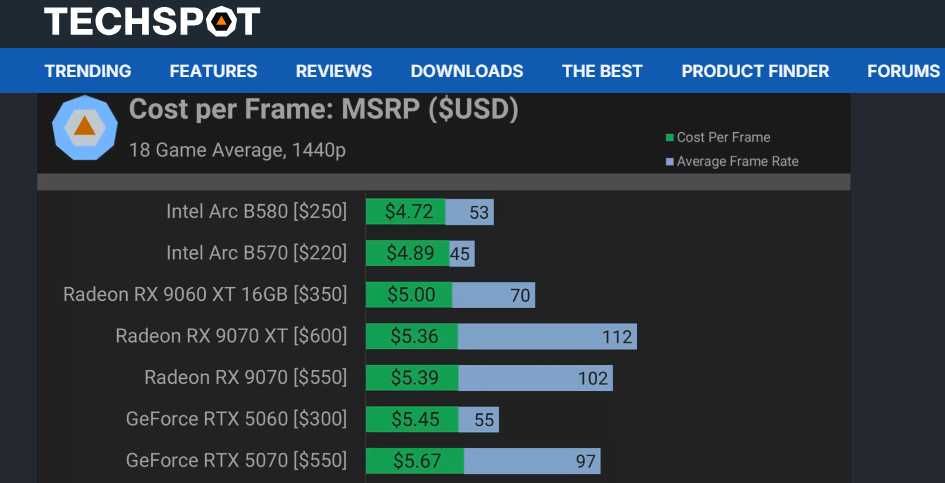Viewport: 945px width, 483px height.
Task: Click the green Cost Per Frame legend square
Action: coord(669,137)
